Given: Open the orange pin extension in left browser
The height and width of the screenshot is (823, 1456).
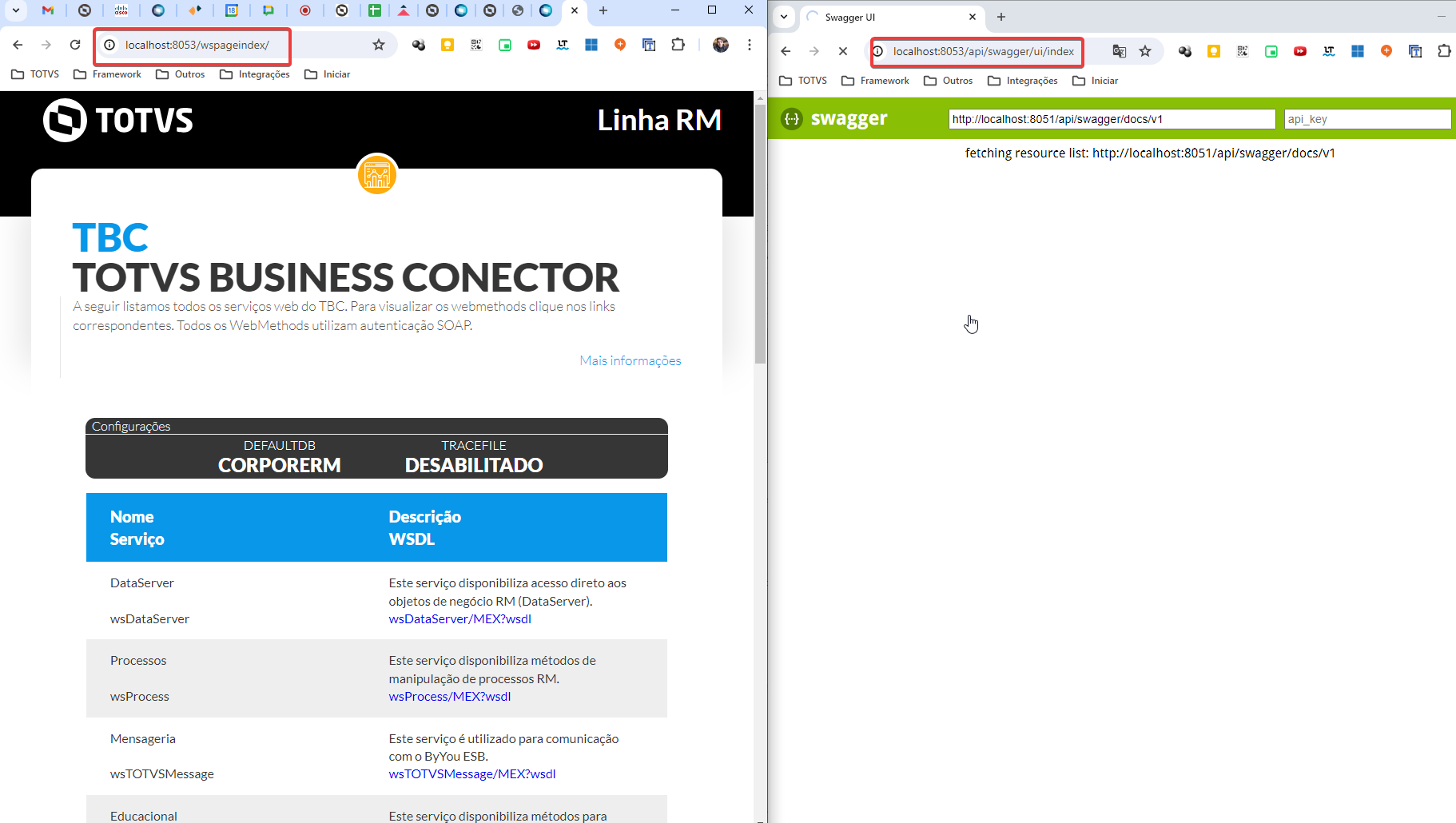Looking at the screenshot, I should pyautogui.click(x=620, y=45).
